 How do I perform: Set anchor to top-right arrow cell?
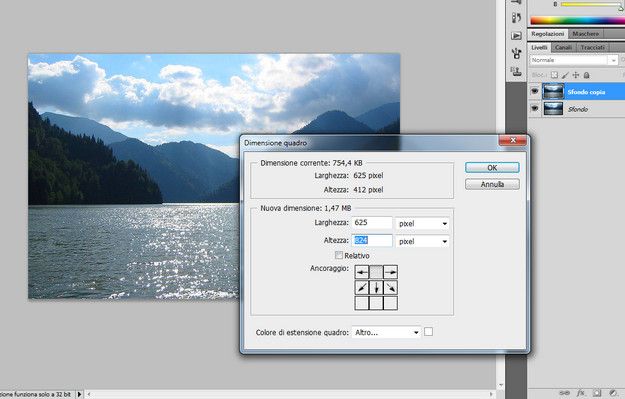(390, 272)
